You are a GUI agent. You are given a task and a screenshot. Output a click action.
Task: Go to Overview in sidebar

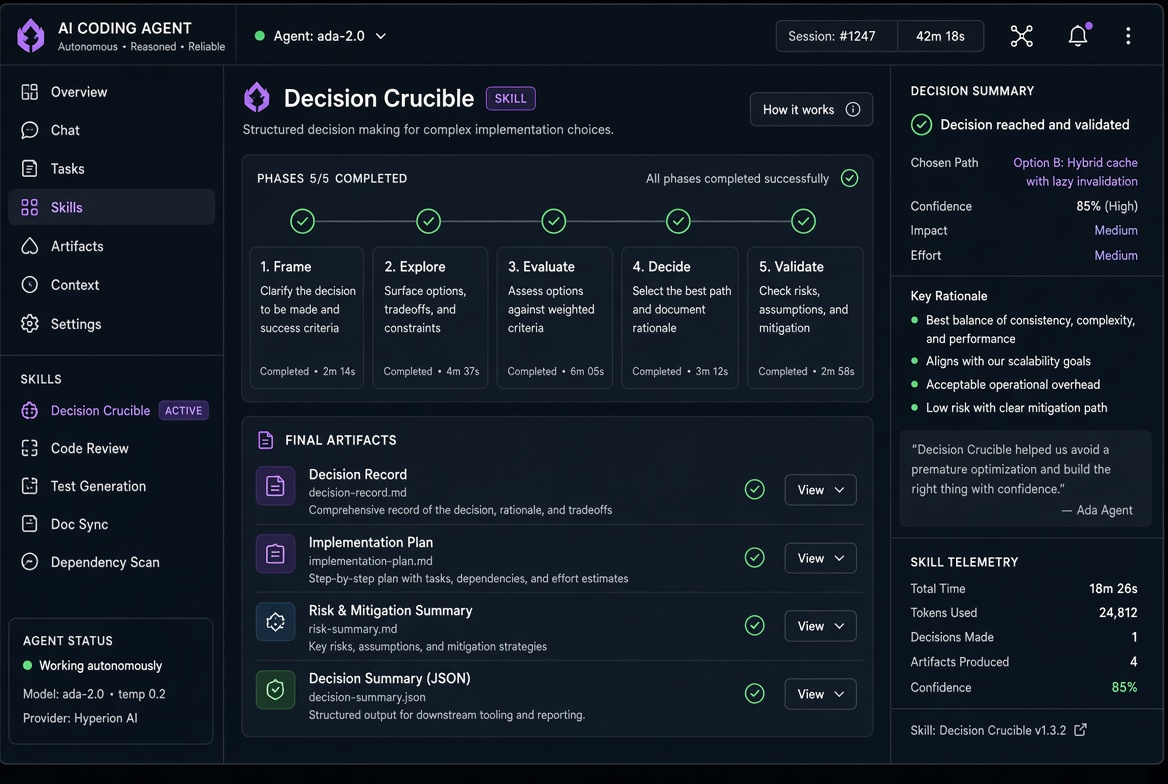click(x=112, y=92)
